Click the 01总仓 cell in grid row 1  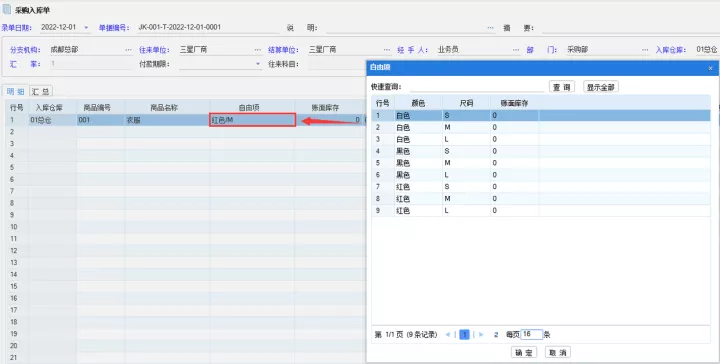coord(53,120)
